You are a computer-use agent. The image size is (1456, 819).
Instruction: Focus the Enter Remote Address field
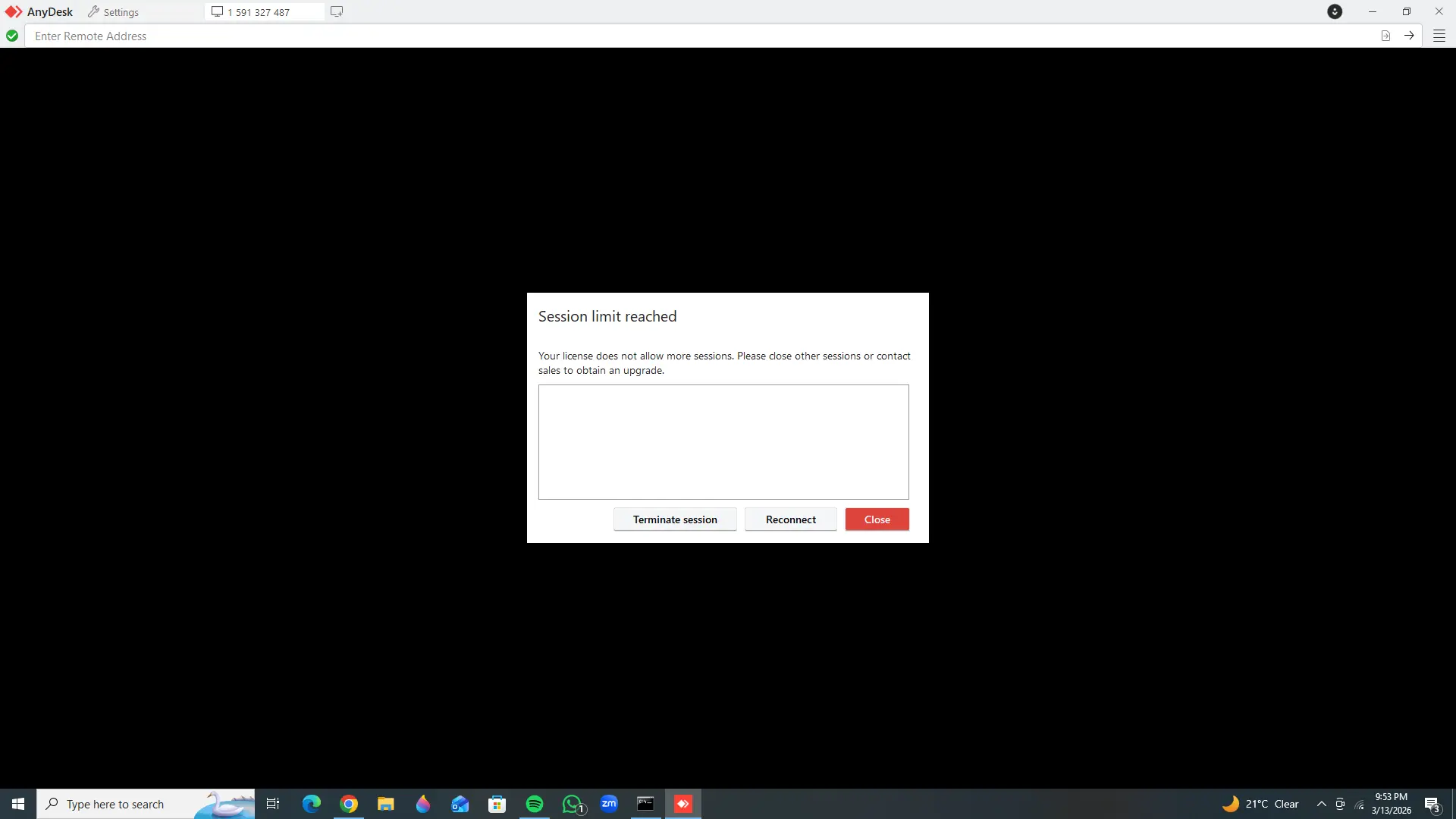(701, 36)
